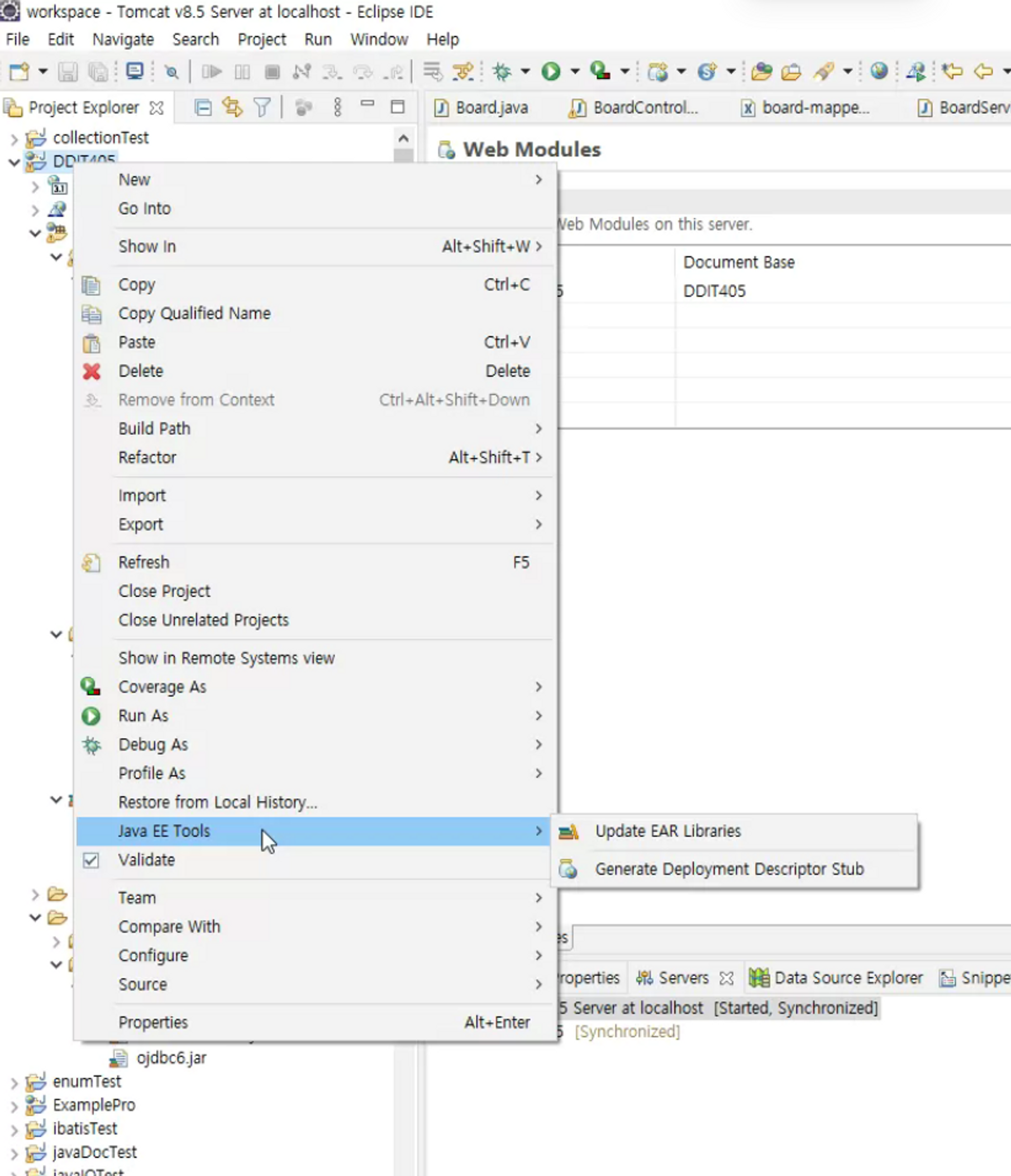Viewport: 1011px width, 1176px height.
Task: Close the Servers view tab X
Action: point(726,978)
